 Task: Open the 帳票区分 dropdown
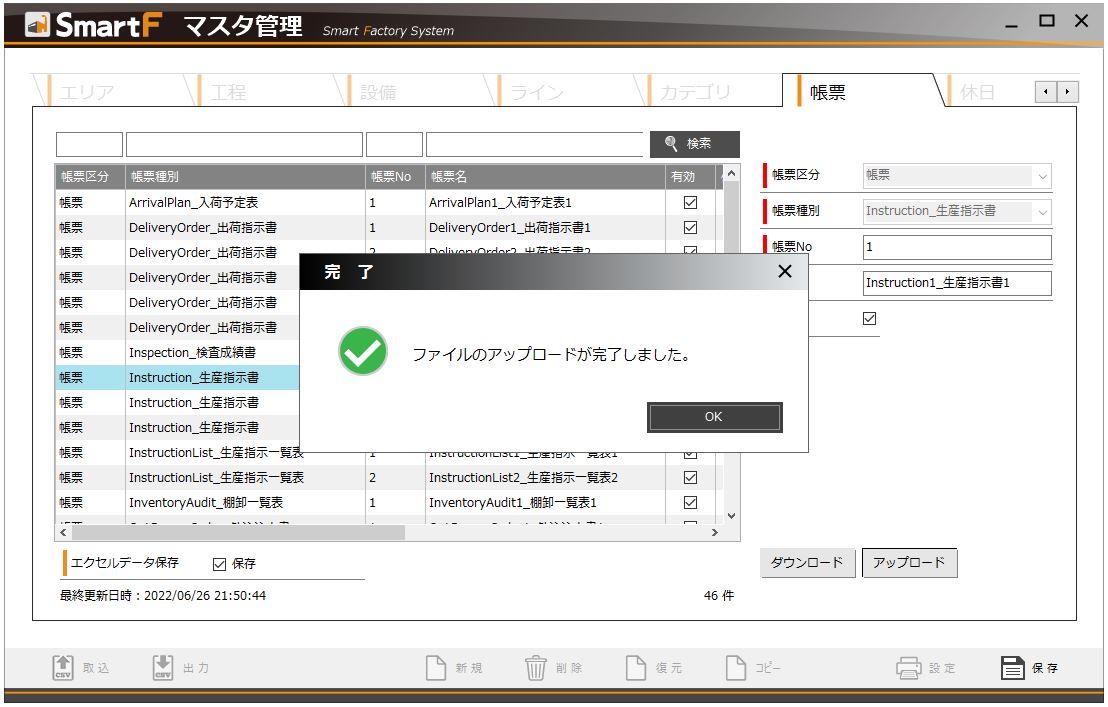click(1043, 177)
